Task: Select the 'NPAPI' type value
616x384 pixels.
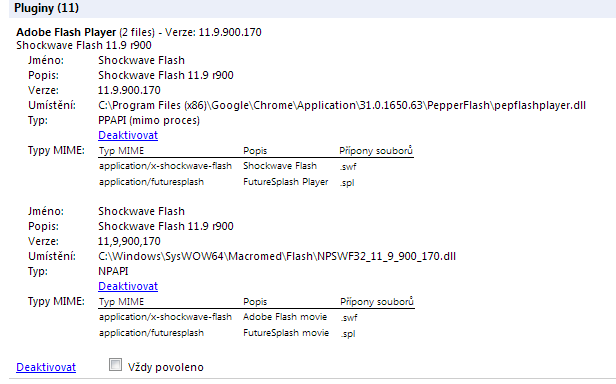Action: tap(113, 271)
